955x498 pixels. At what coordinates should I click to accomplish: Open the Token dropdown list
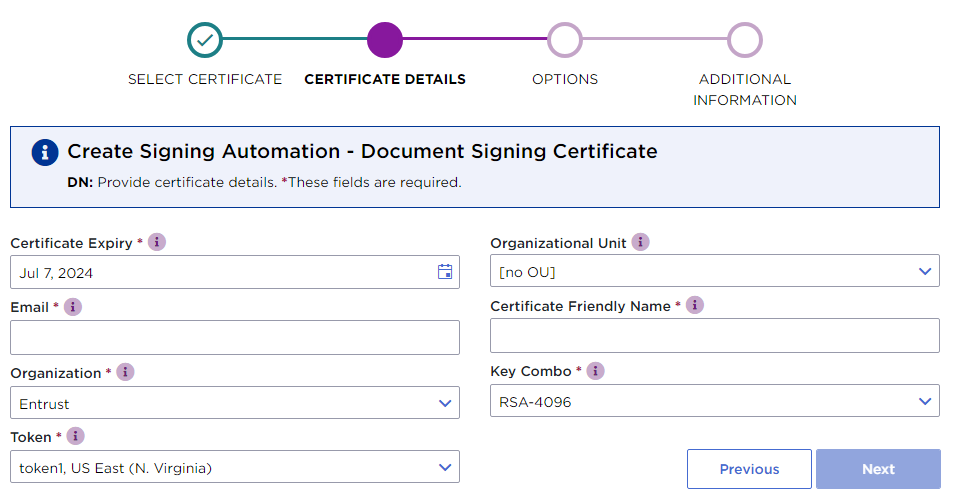[235, 467]
